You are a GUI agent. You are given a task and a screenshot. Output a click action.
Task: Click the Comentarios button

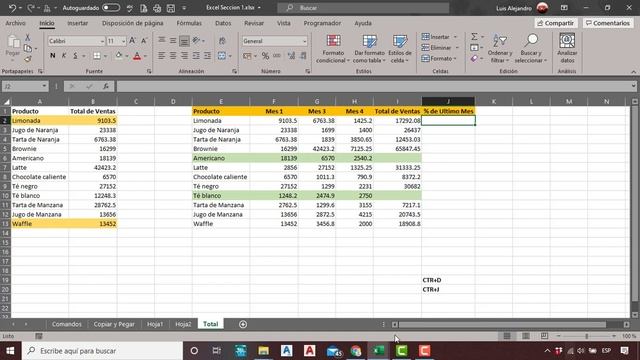pyautogui.click(x=608, y=23)
